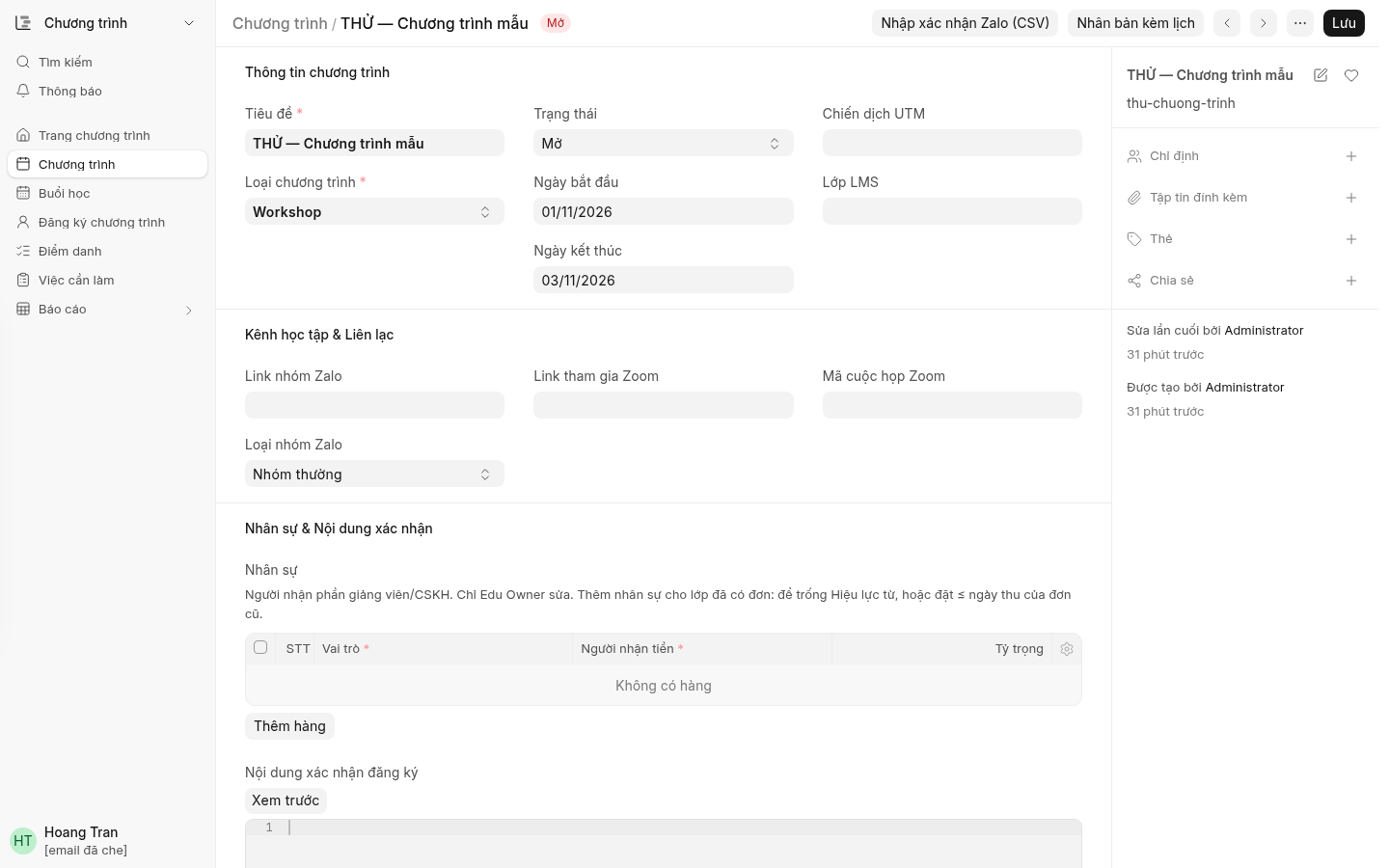This screenshot has width=1389, height=868.
Task: Open table settings gear icon
Action: click(1067, 649)
